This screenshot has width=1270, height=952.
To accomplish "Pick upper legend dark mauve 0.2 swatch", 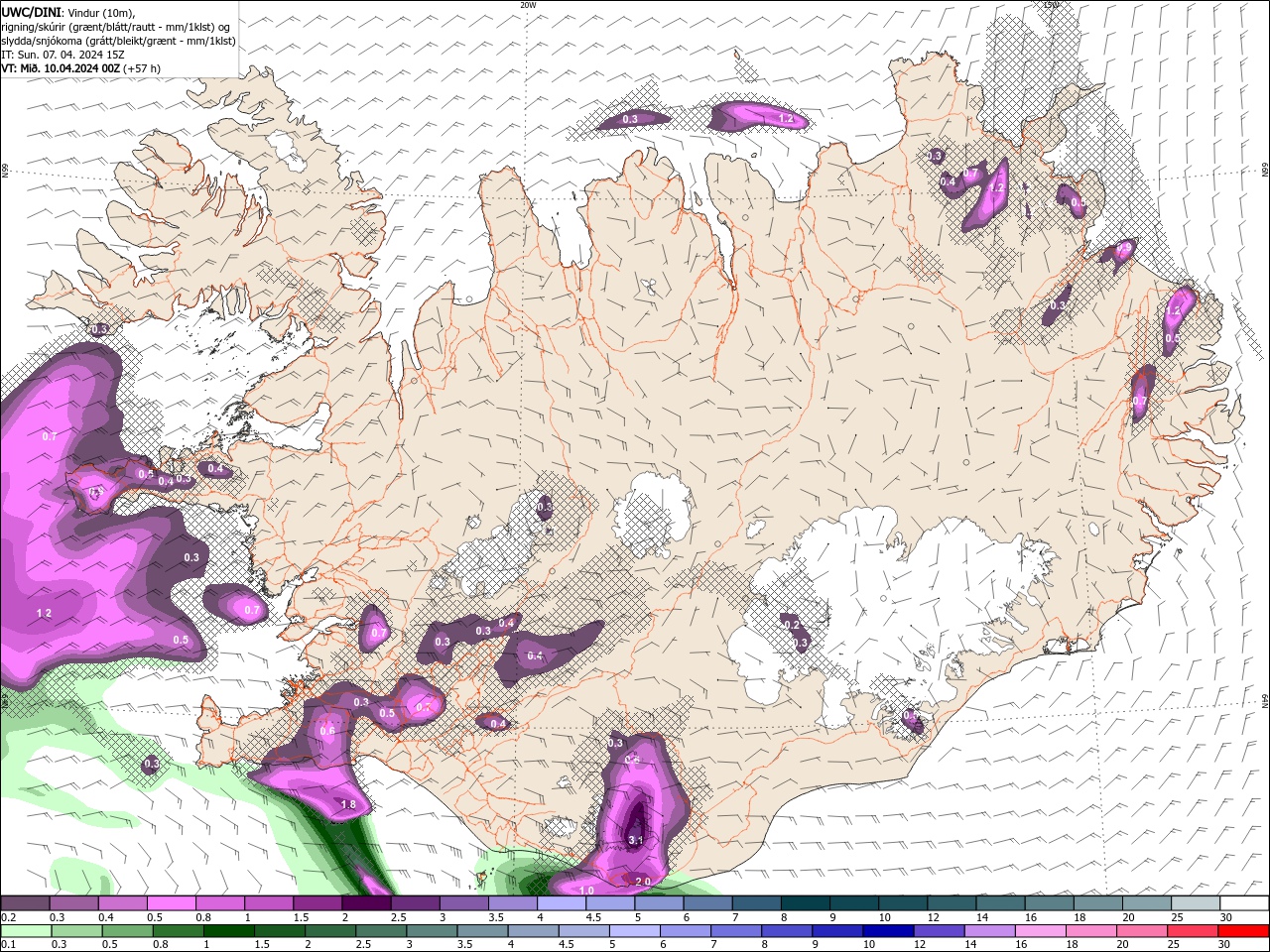I will 25,903.
